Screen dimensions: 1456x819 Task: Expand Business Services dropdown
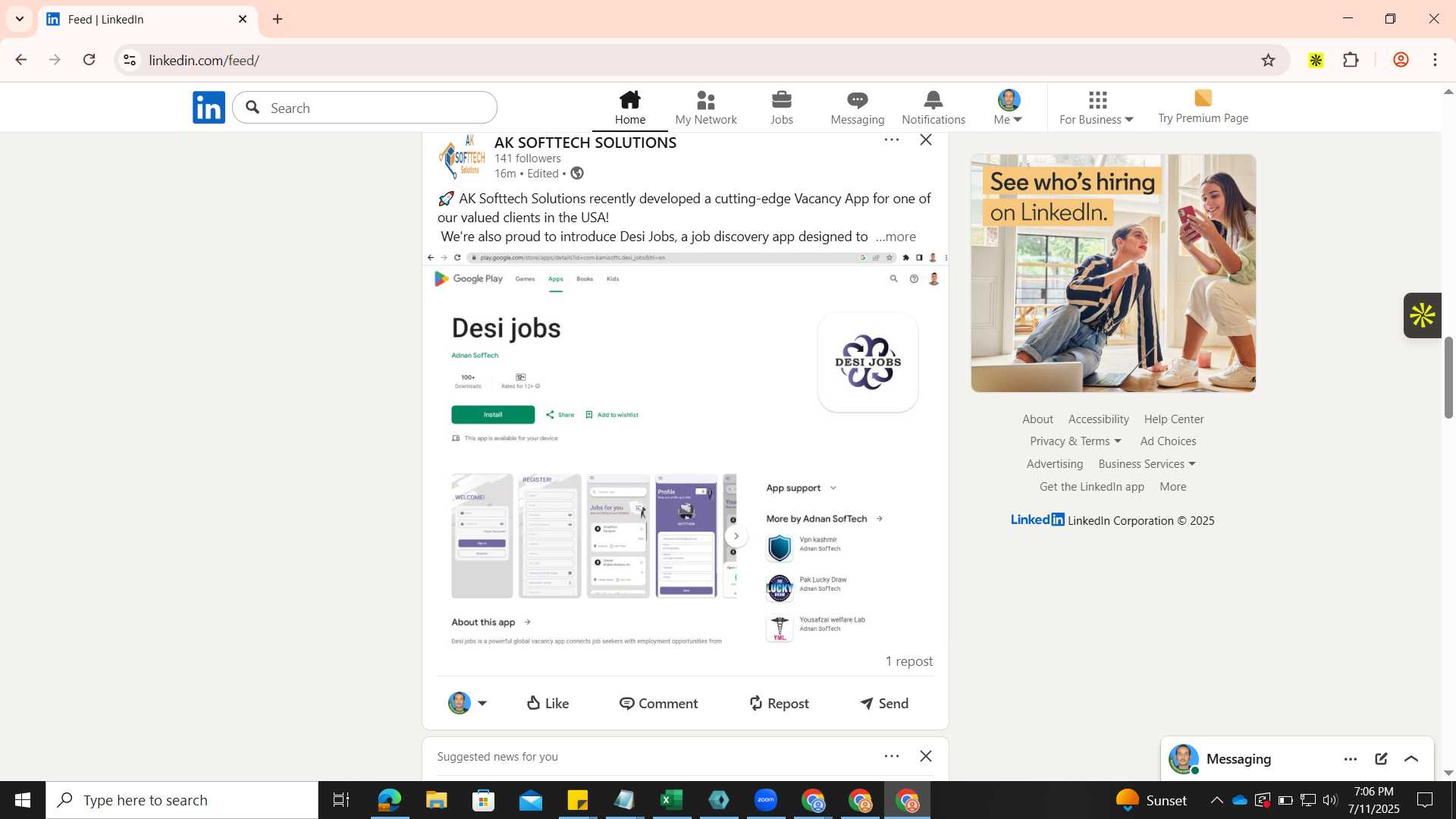click(x=1146, y=464)
